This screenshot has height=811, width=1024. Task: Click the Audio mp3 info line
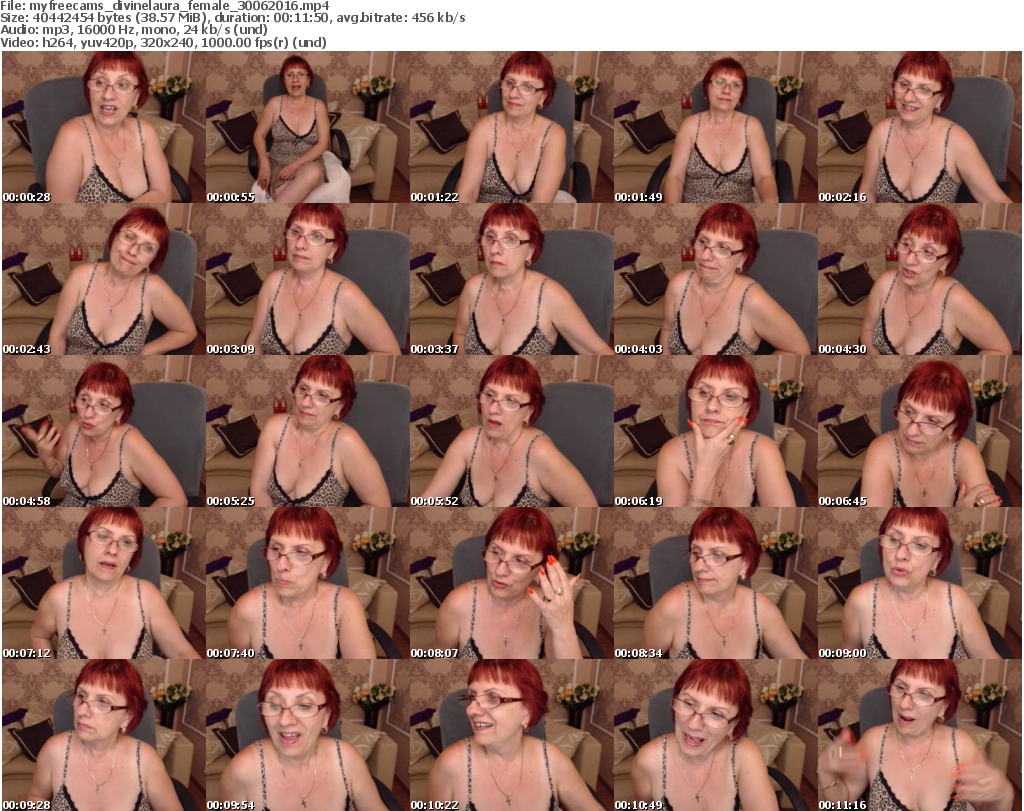[x=134, y=30]
